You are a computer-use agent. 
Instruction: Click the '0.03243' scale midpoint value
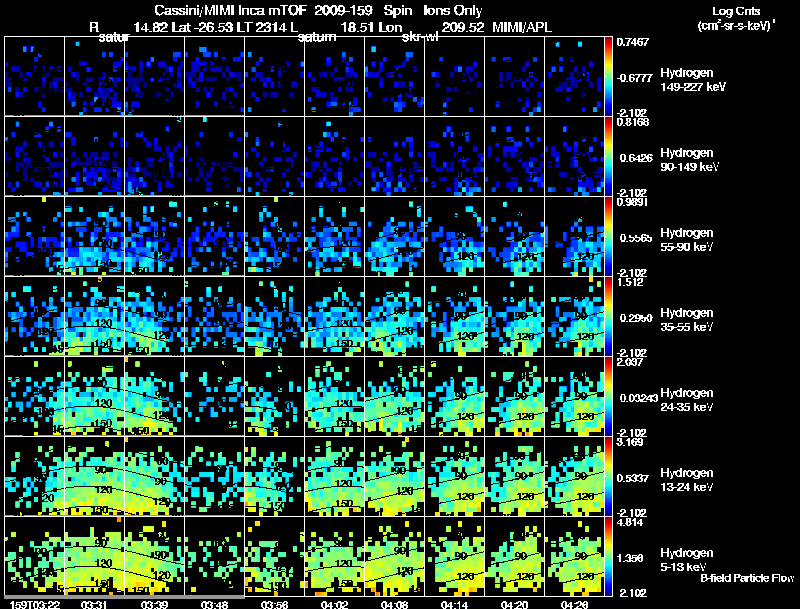(x=639, y=398)
